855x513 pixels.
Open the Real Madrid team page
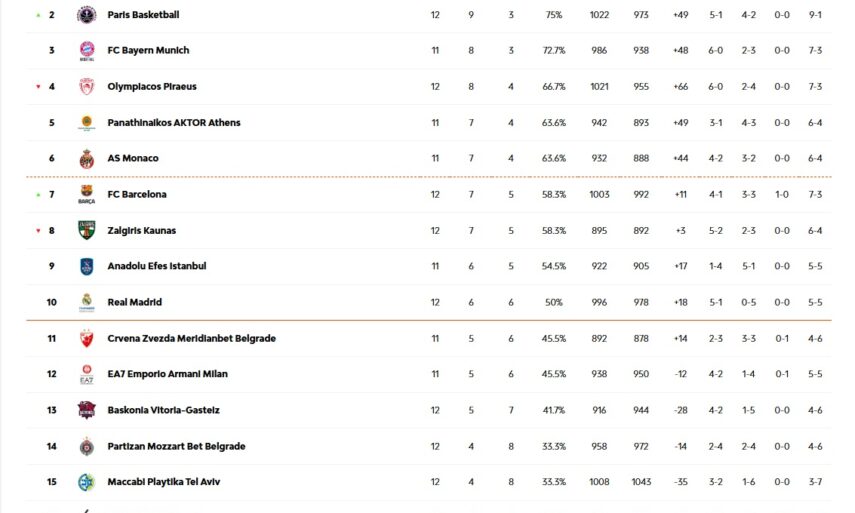click(134, 302)
